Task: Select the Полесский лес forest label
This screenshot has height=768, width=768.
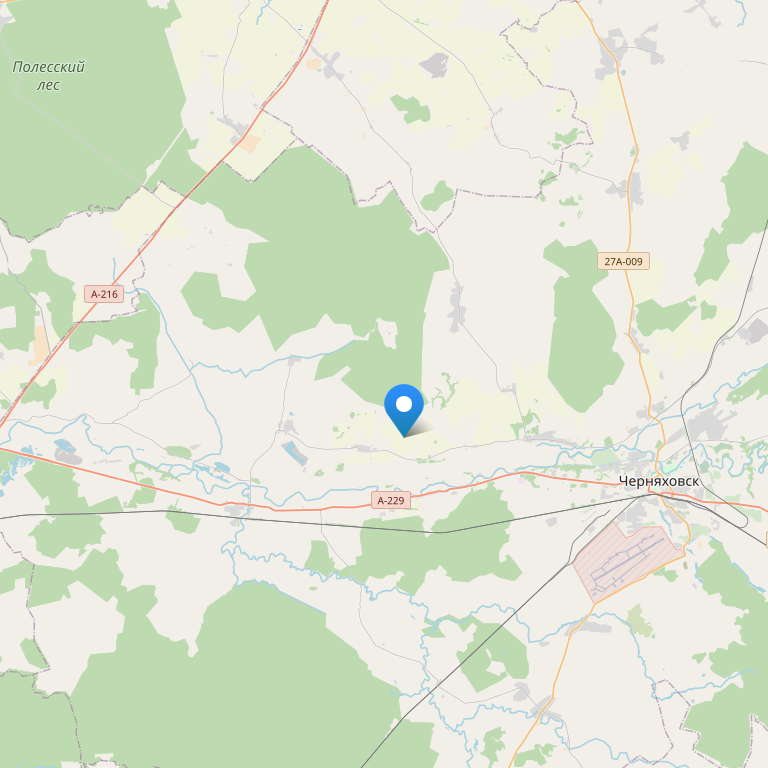Action: coord(48,75)
